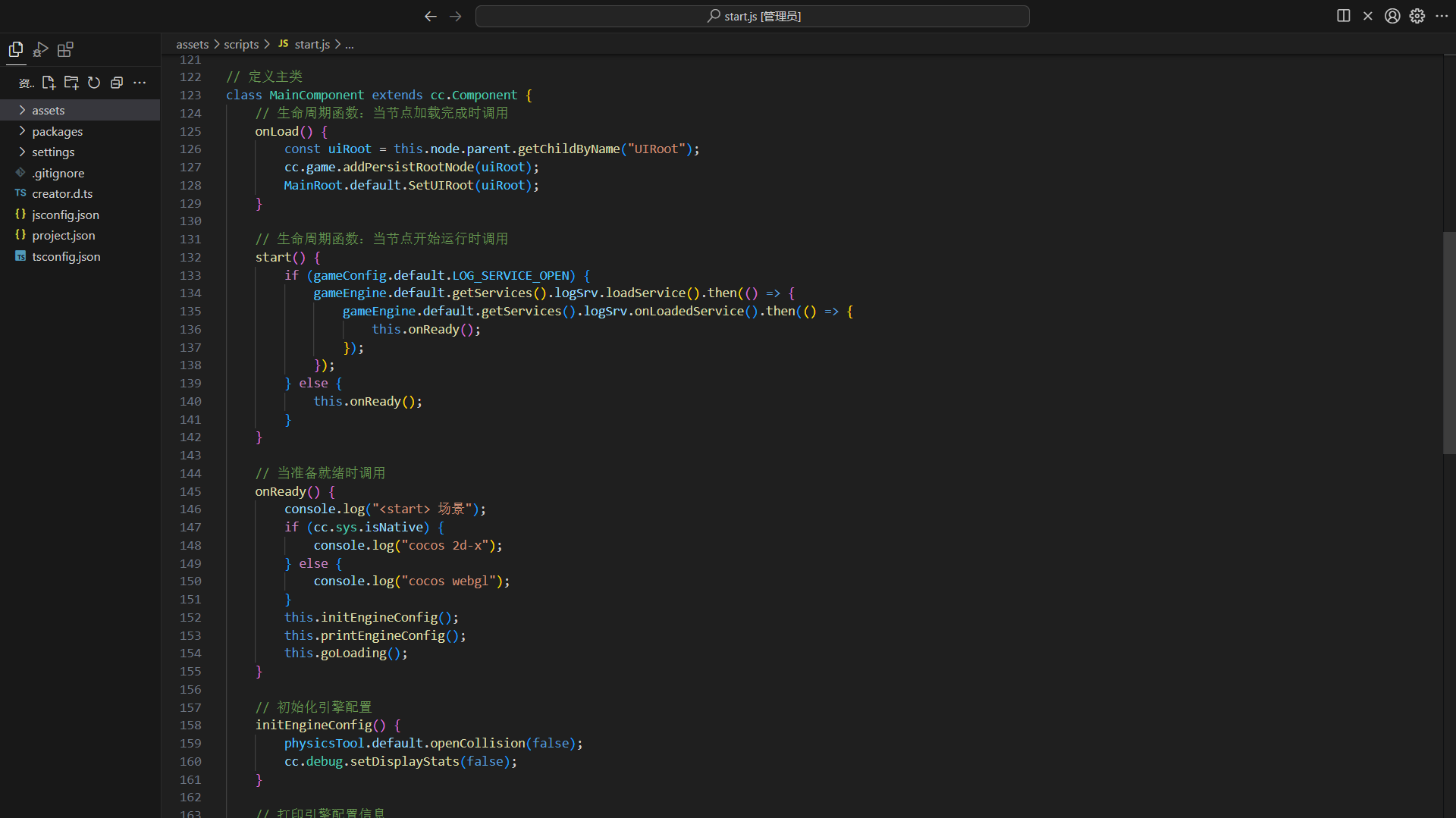Click isNative on line 147
Screen dimensions: 1456x818
[394, 528]
